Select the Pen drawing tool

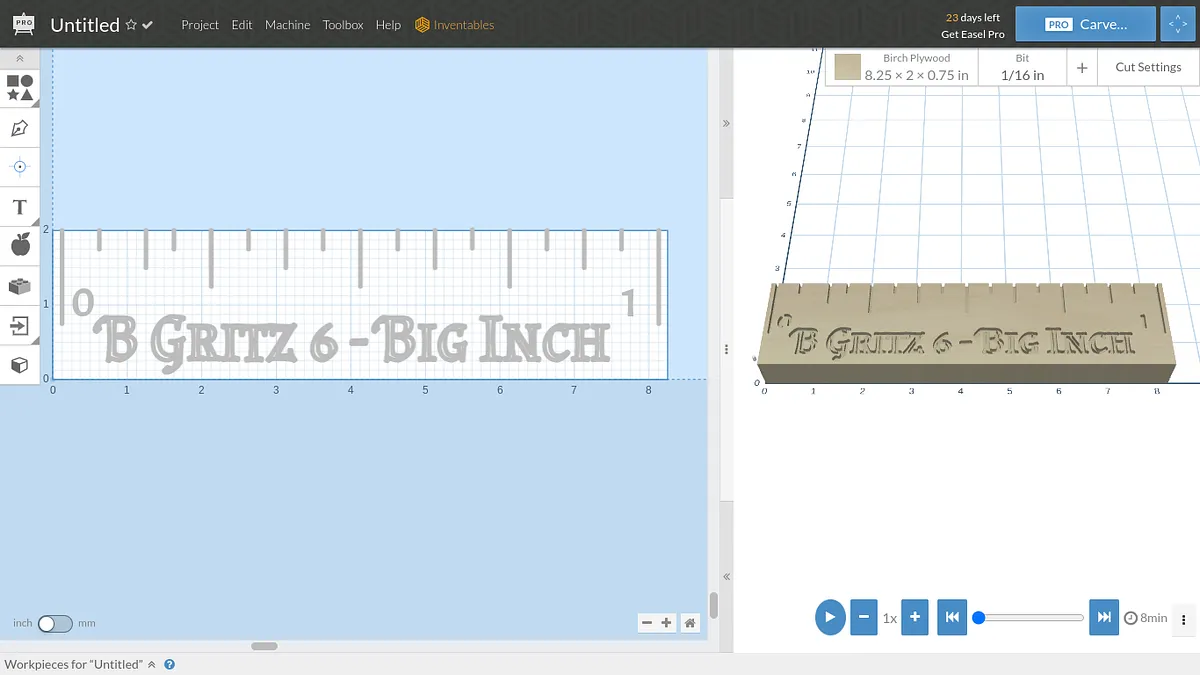coord(19,128)
